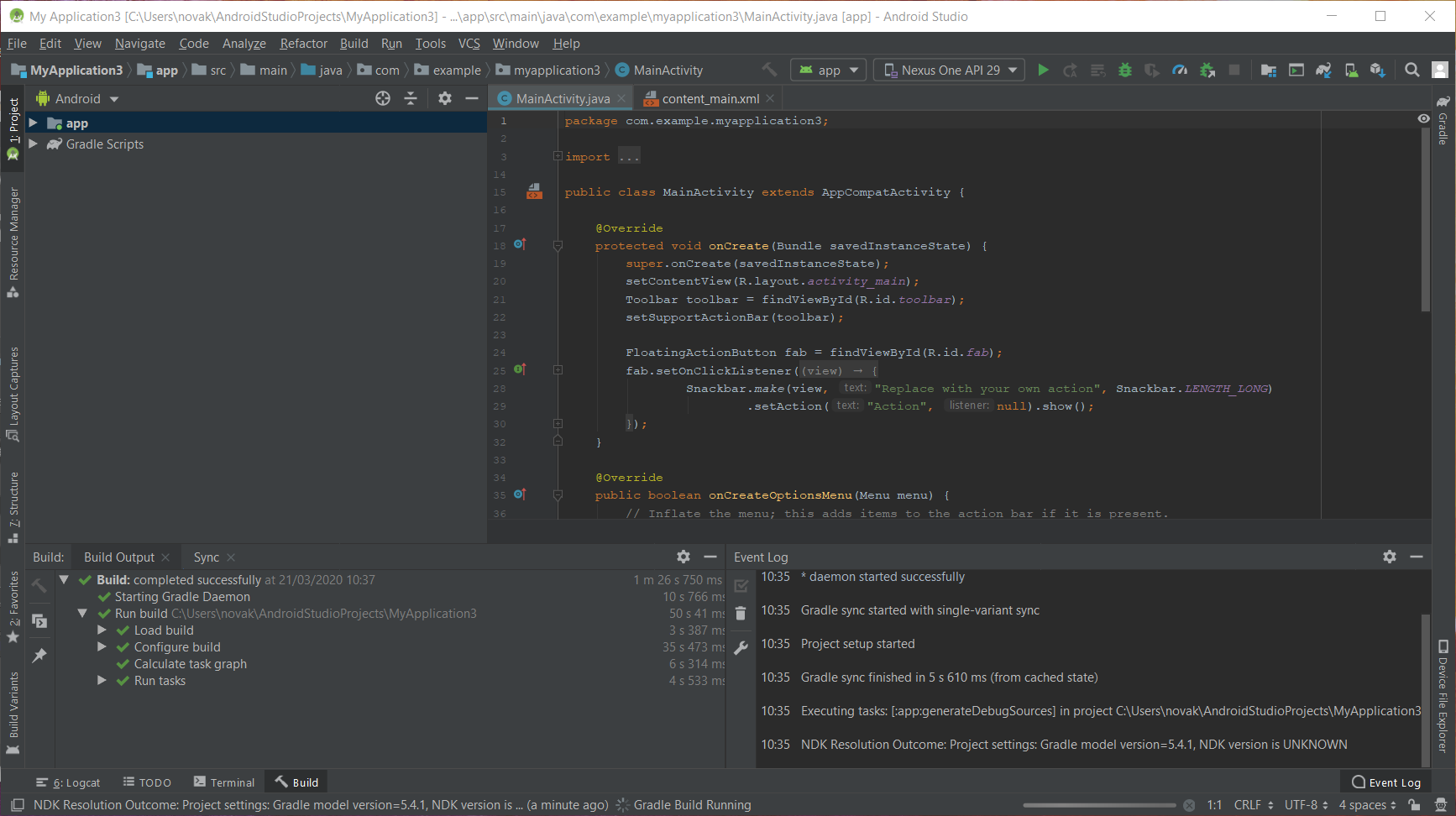Image resolution: width=1456 pixels, height=816 pixels.
Task: Open the app run configuration dropdown
Action: click(x=829, y=71)
